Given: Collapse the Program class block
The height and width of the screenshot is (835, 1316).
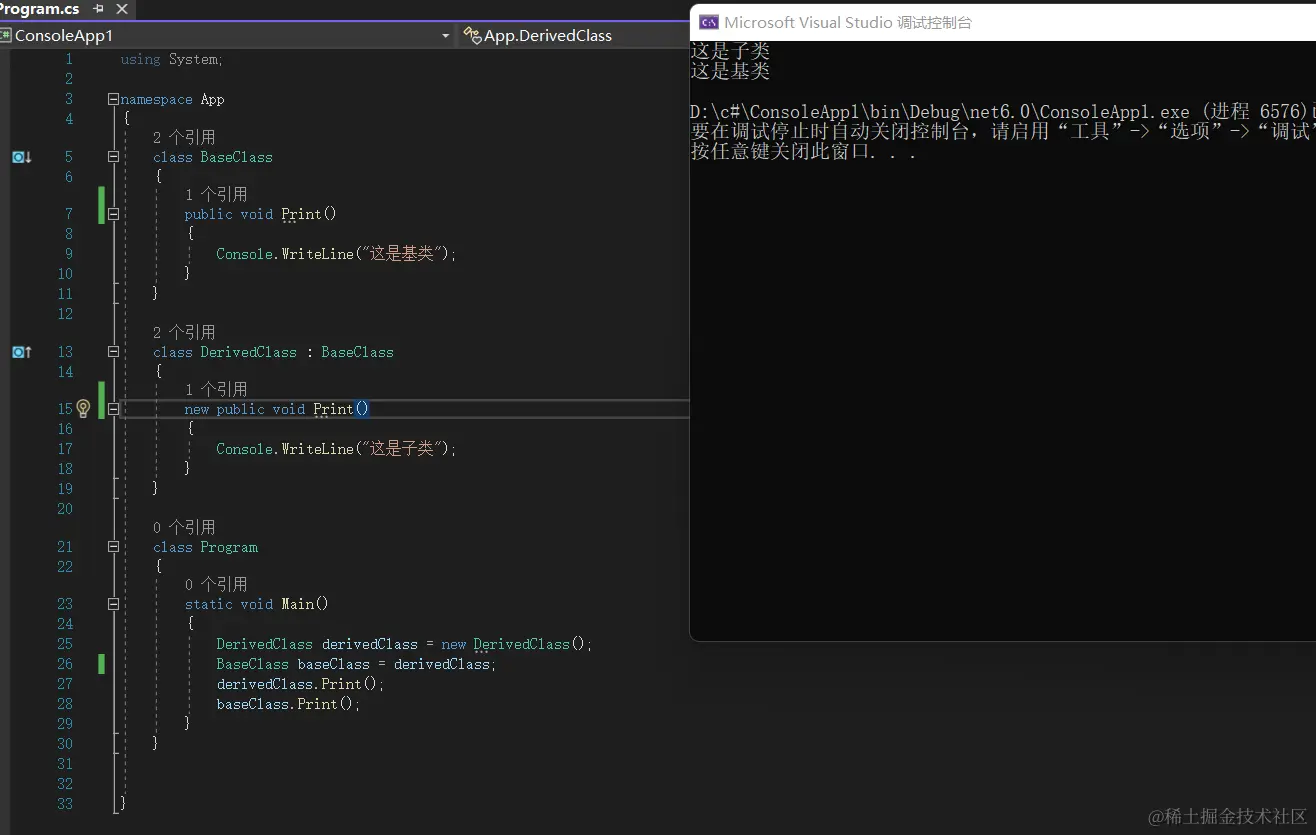Looking at the screenshot, I should (113, 547).
